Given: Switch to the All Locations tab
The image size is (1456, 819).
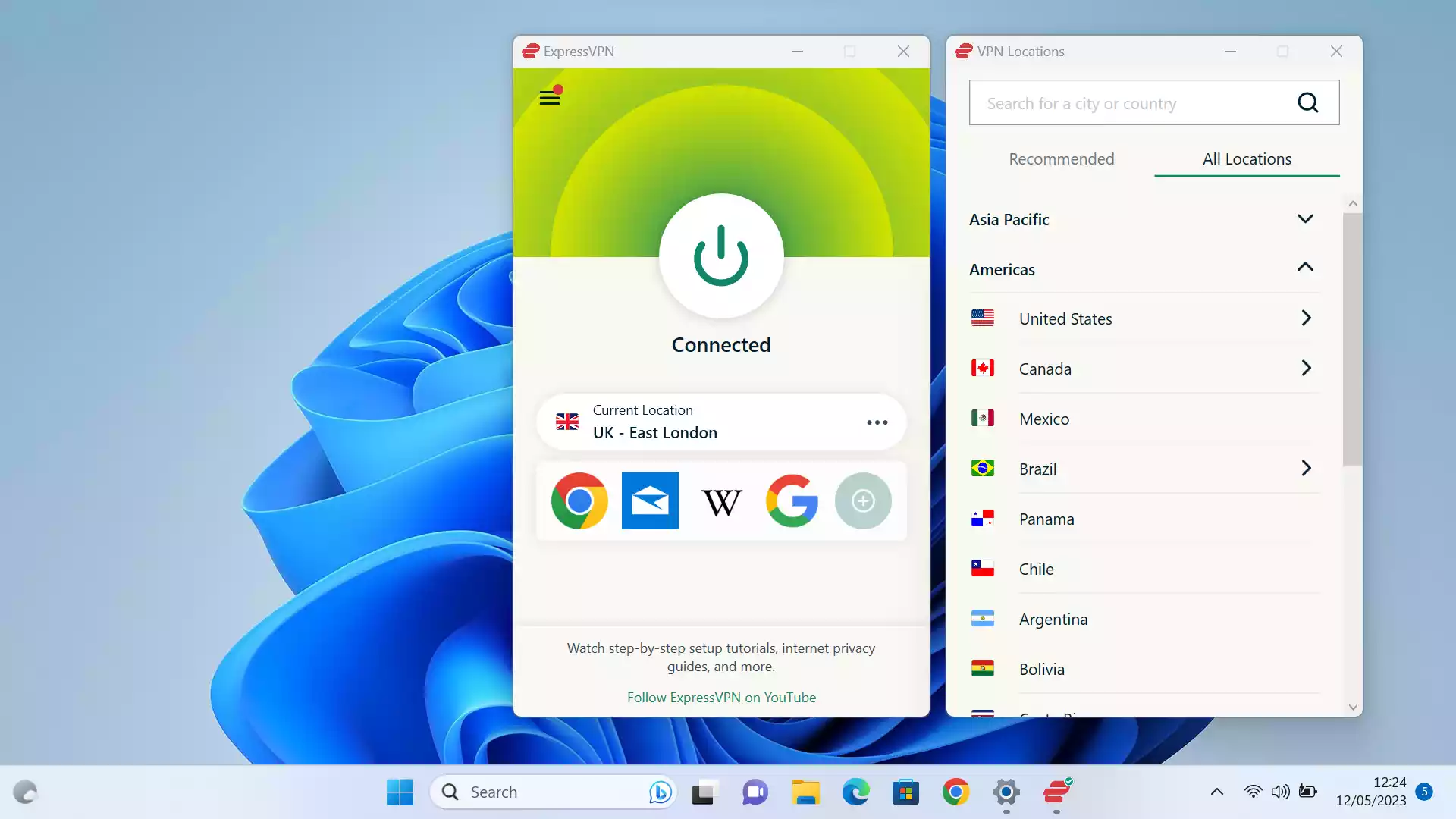Looking at the screenshot, I should click(1247, 158).
